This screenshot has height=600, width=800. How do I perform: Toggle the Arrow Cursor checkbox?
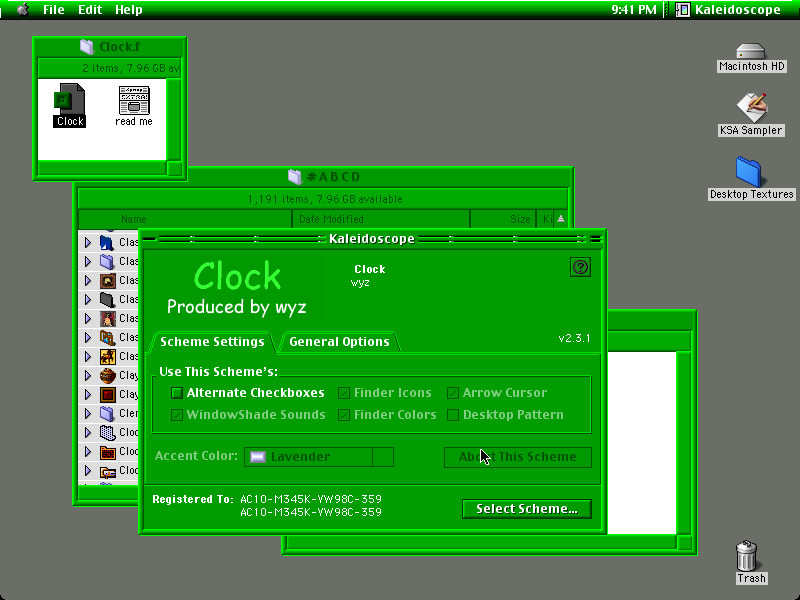453,393
